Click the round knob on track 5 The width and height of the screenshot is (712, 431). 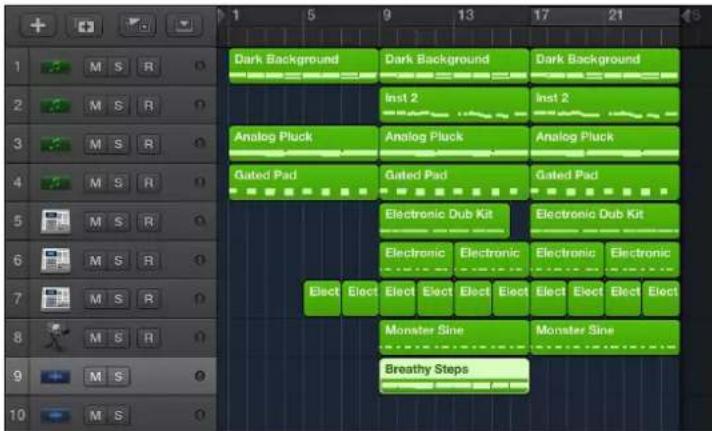coord(200,221)
